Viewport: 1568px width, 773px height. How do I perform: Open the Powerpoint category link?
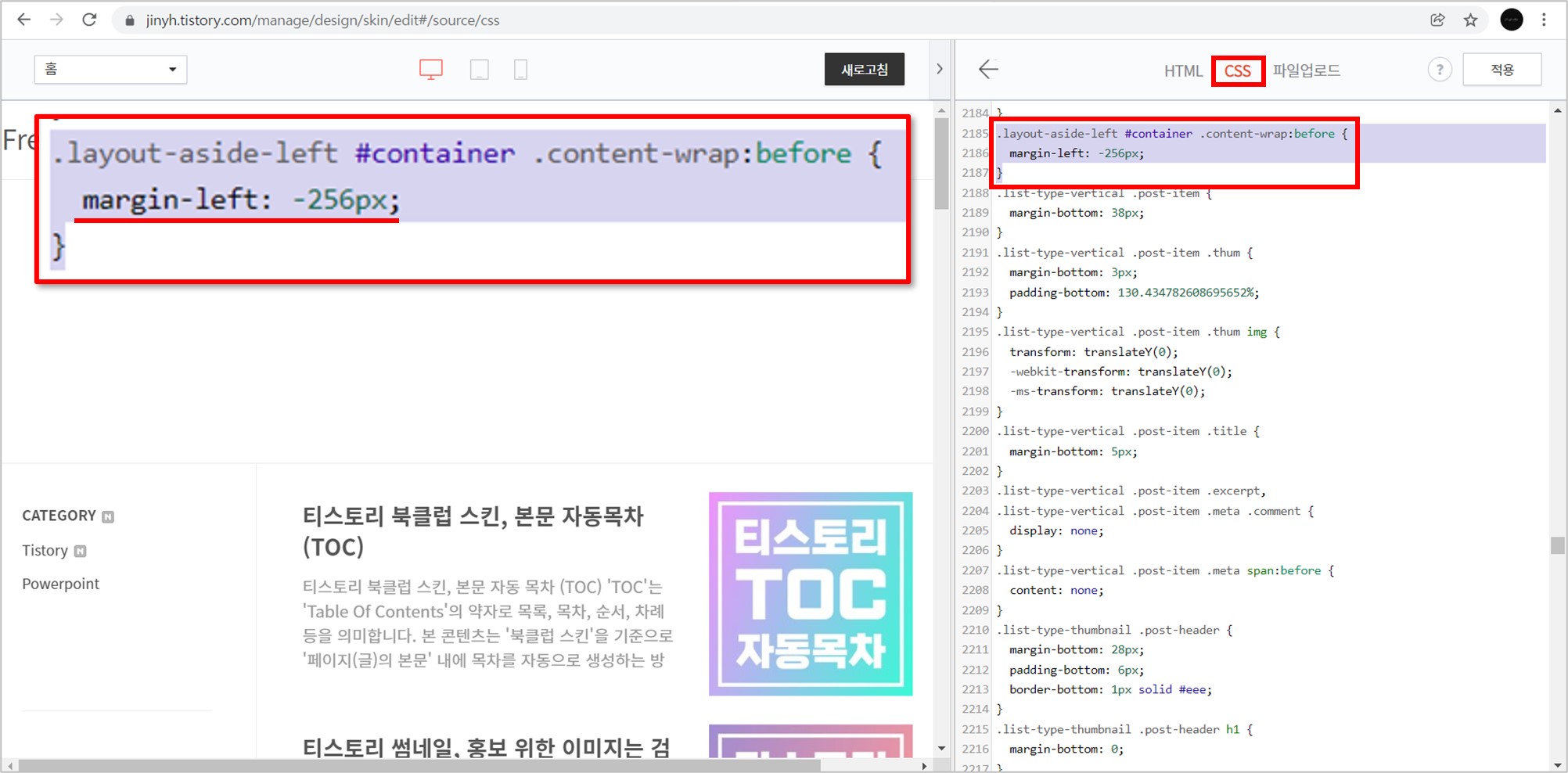[x=60, y=584]
